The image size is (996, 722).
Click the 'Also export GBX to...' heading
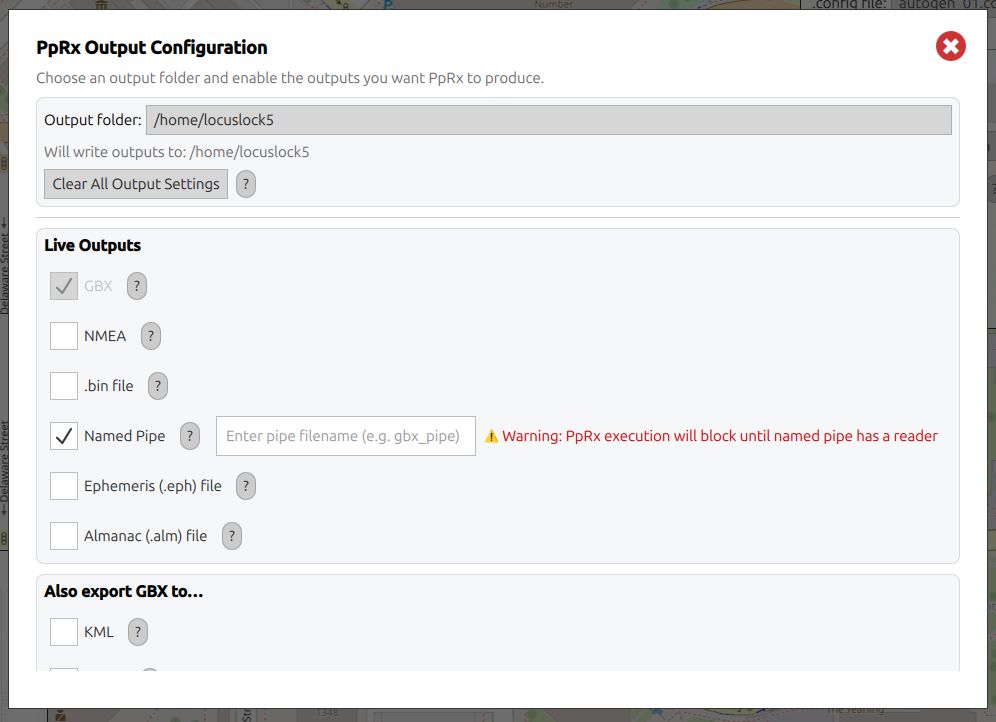[x=124, y=591]
